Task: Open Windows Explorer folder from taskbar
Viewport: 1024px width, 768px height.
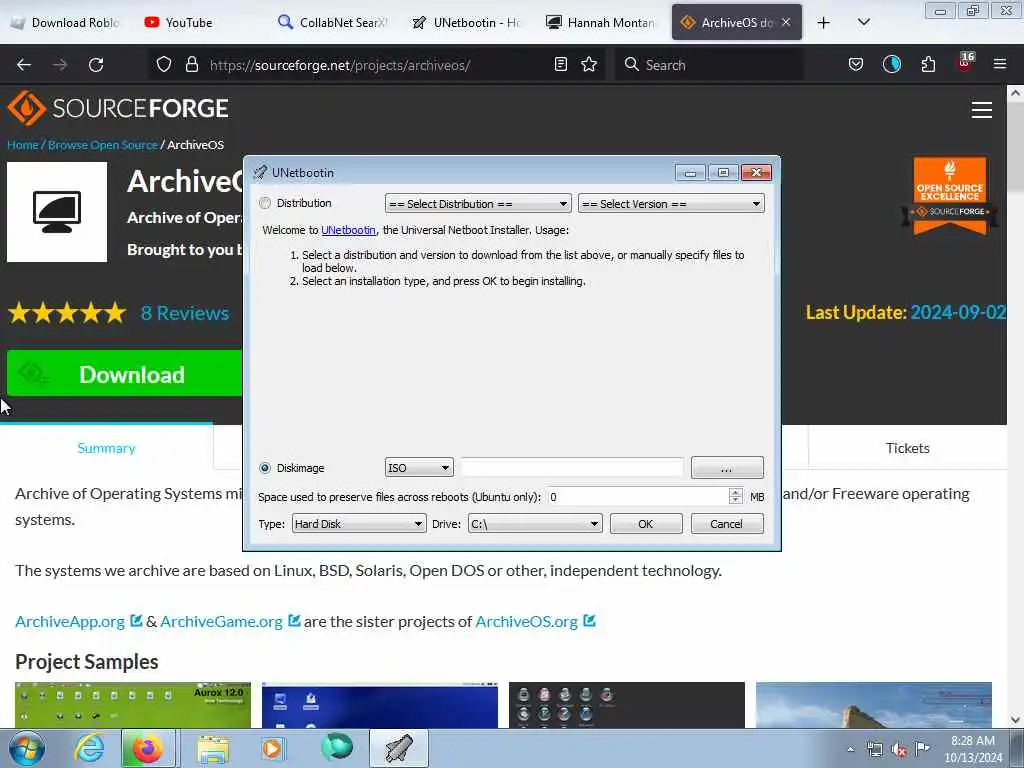Action: (x=213, y=748)
